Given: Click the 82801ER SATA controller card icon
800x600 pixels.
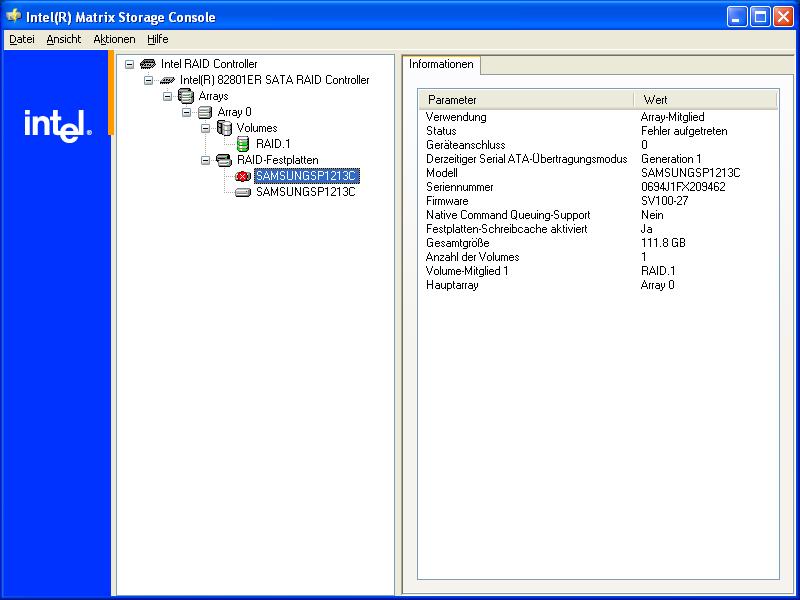Looking at the screenshot, I should click(167, 80).
